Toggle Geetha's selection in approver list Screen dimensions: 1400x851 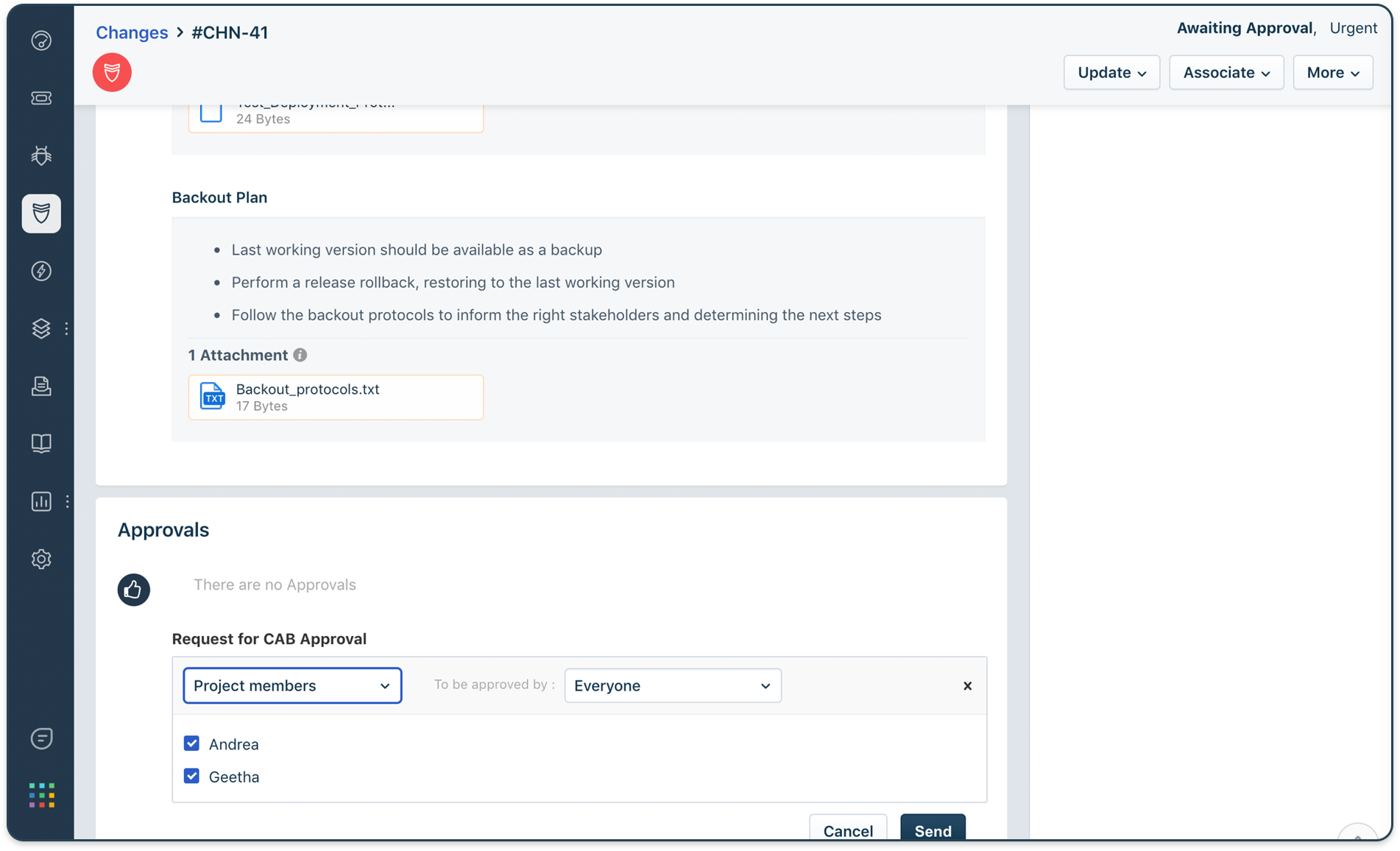(x=191, y=776)
